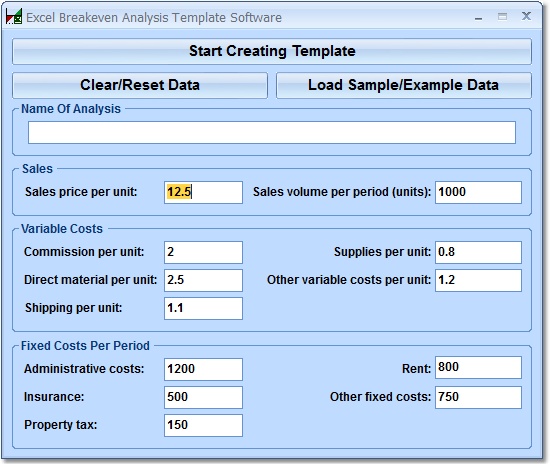Edit the Sales volume per period field
Screen dimensions: 550x466
point(478,192)
